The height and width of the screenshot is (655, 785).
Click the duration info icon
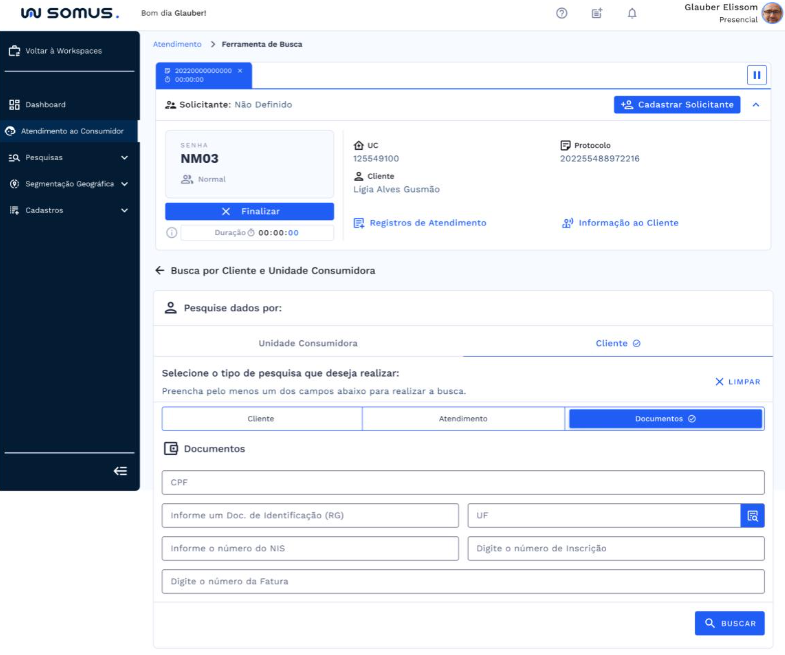pos(172,233)
